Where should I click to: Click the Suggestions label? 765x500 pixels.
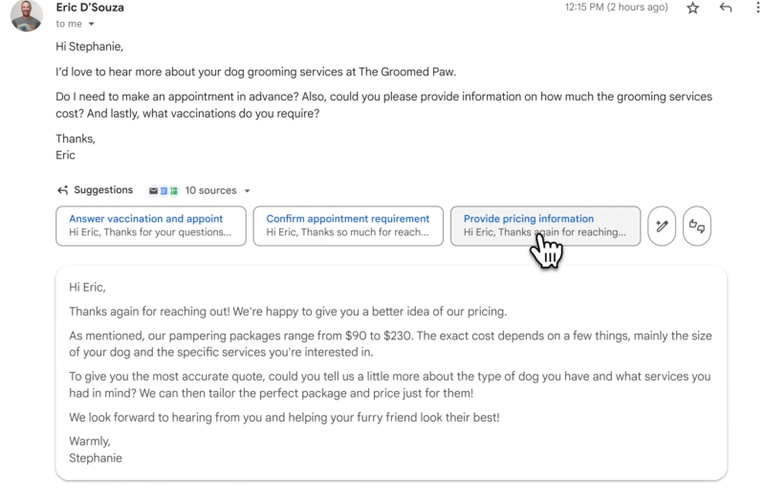click(103, 190)
